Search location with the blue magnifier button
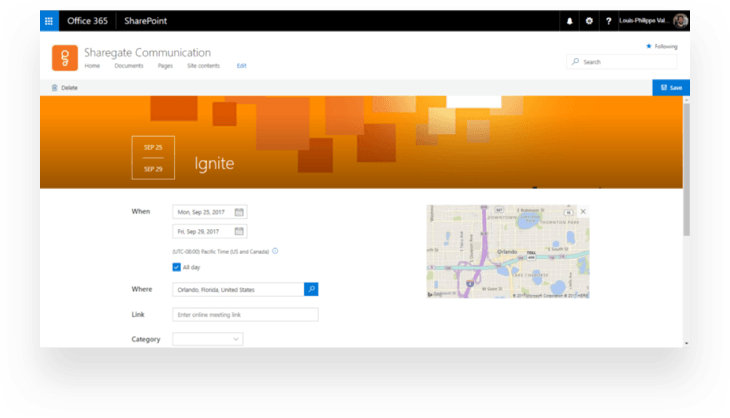Image resolution: width=730 pixels, height=418 pixels. 311,289
